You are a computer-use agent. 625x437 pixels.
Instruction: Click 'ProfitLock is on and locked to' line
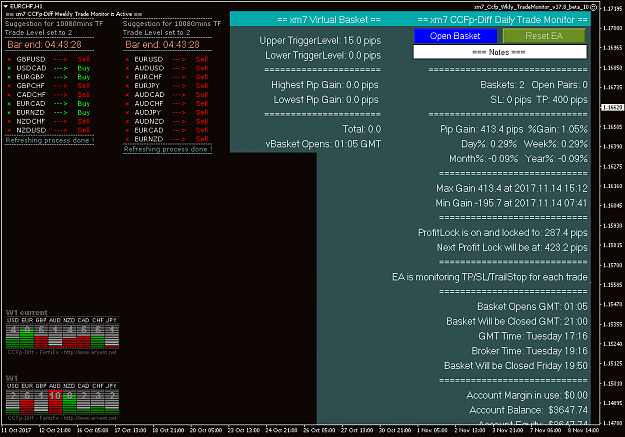(x=503, y=232)
